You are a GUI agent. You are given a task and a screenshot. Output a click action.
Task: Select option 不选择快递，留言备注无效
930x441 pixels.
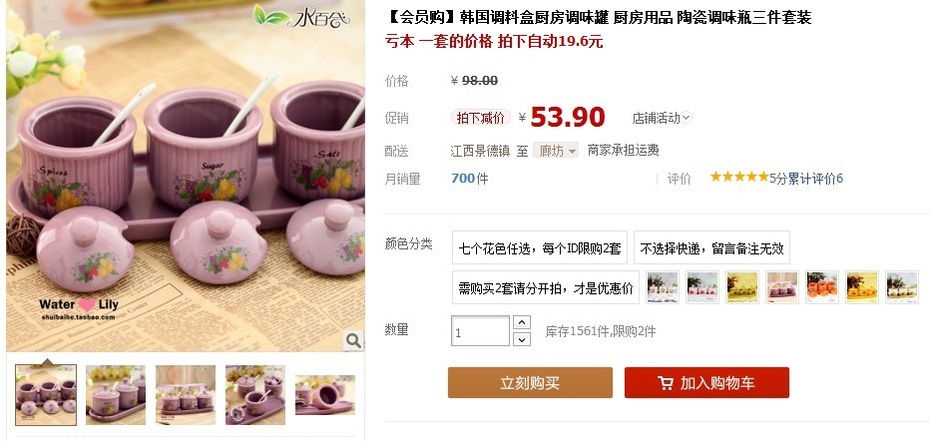point(712,248)
